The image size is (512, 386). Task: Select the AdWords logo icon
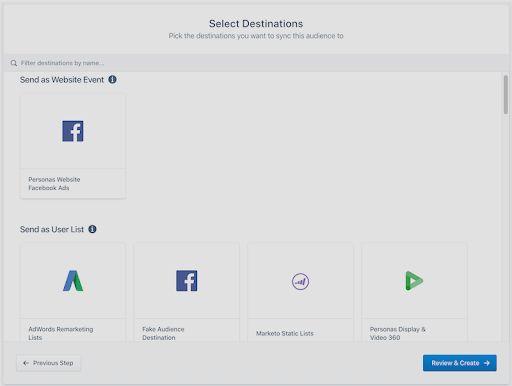pos(73,281)
